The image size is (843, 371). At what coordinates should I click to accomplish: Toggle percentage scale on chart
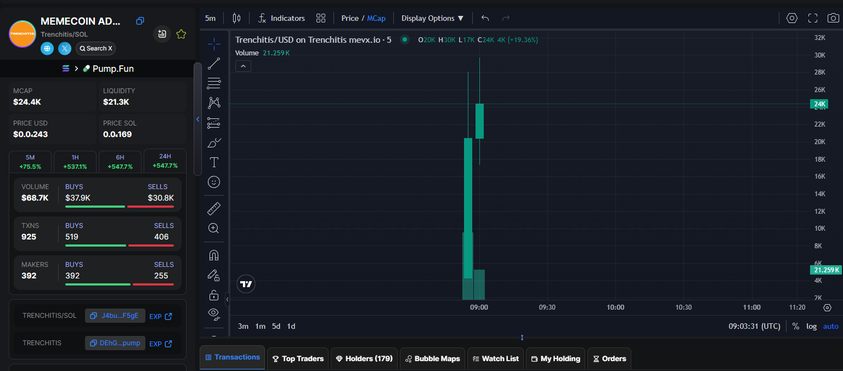[x=795, y=326]
